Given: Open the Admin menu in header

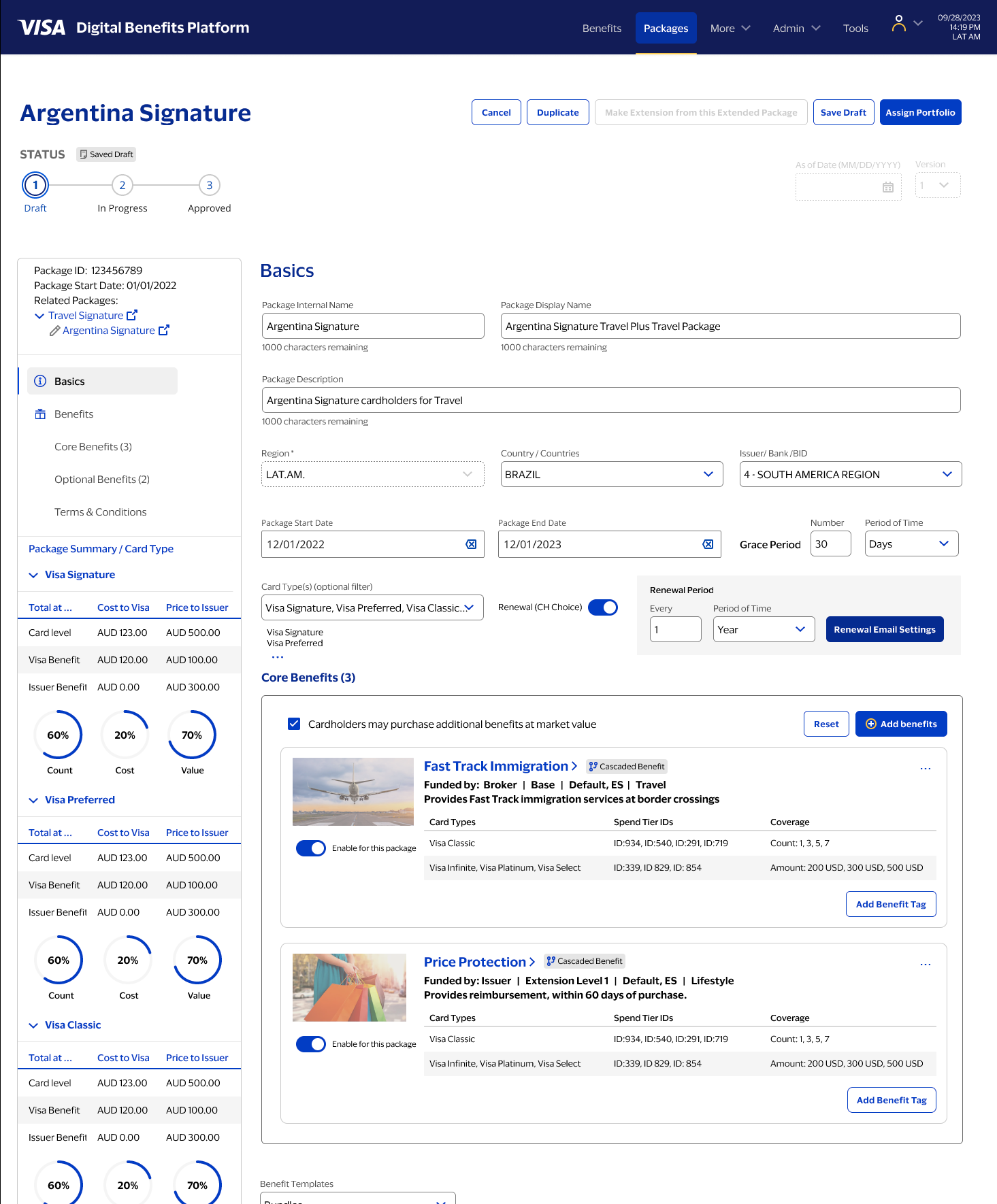Looking at the screenshot, I should [797, 28].
